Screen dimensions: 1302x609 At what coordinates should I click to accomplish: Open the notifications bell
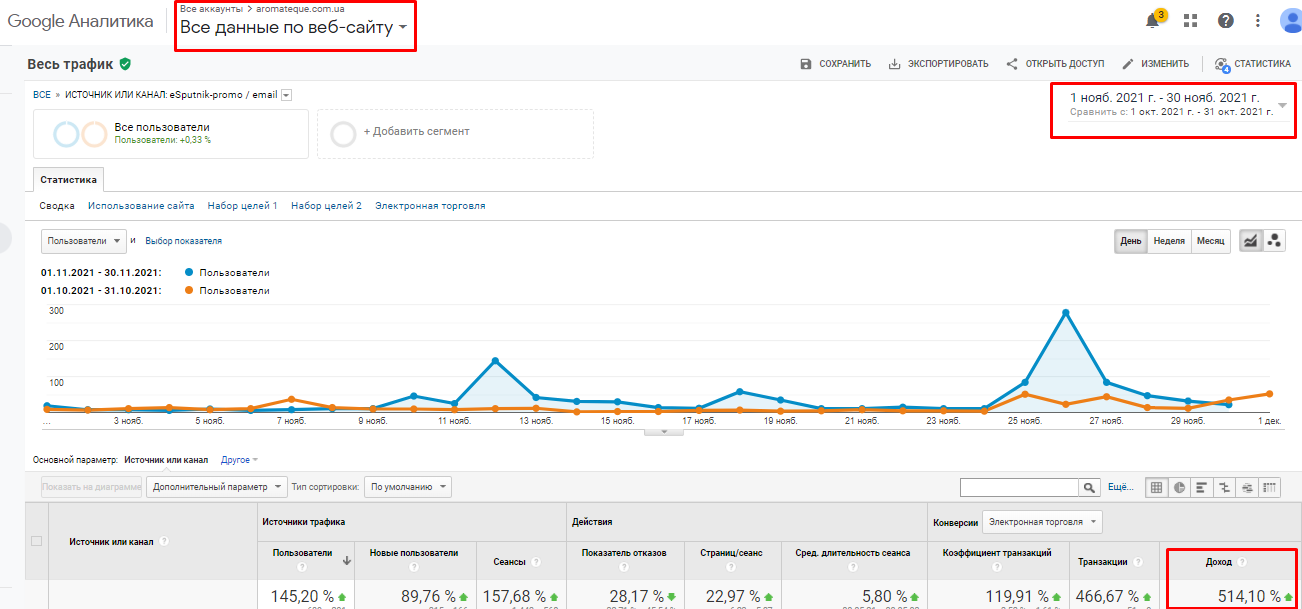pos(1153,21)
